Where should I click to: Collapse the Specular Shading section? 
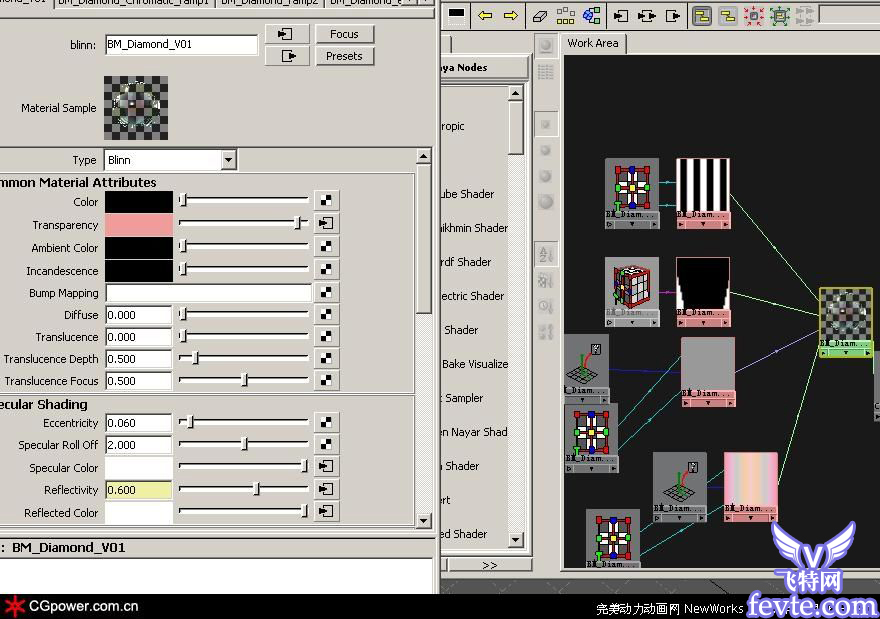[x=44, y=404]
